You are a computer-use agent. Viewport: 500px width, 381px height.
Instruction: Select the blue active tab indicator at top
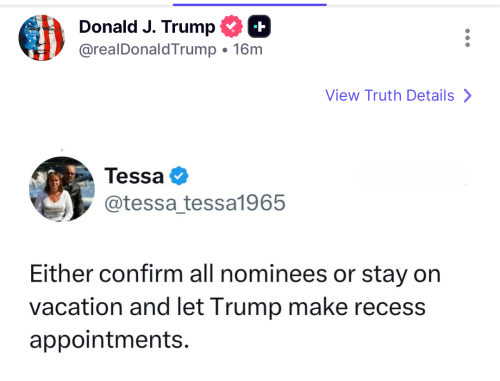[x=250, y=5]
